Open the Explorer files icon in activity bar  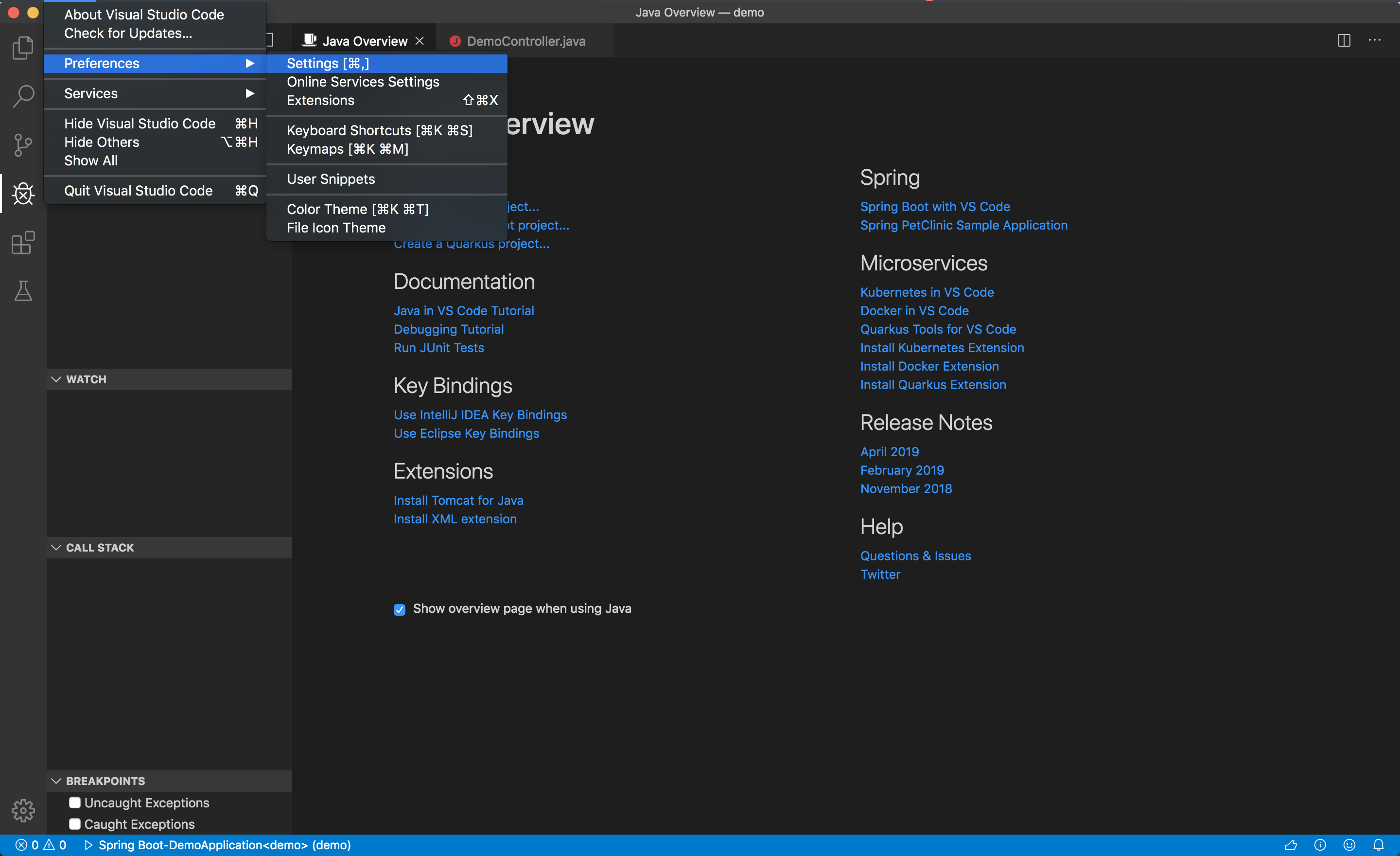(x=23, y=48)
